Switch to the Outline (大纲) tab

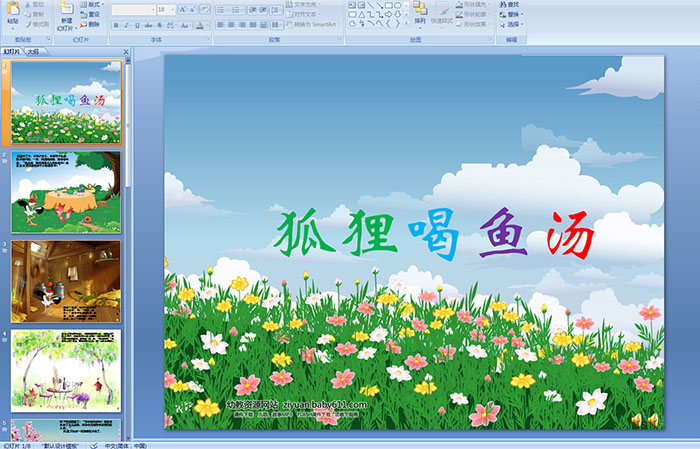33,50
